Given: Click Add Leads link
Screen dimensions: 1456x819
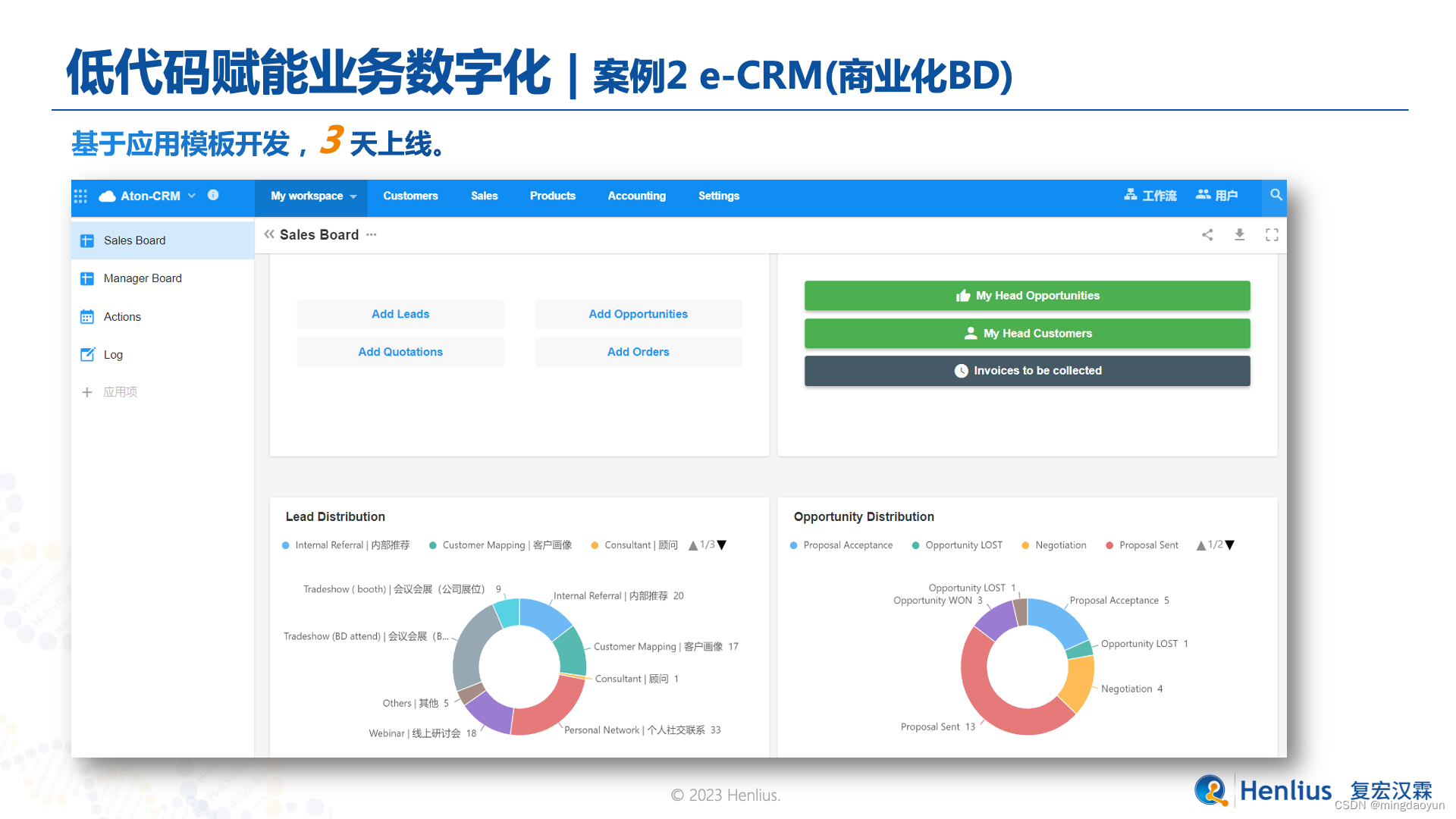Looking at the screenshot, I should (400, 313).
